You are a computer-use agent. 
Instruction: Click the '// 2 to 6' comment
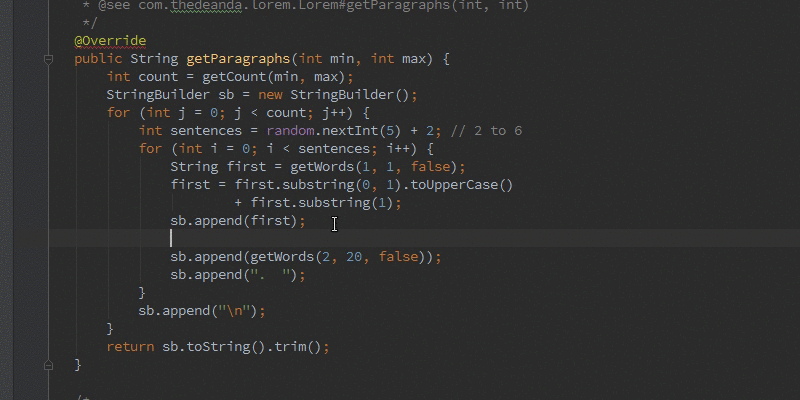(486, 131)
